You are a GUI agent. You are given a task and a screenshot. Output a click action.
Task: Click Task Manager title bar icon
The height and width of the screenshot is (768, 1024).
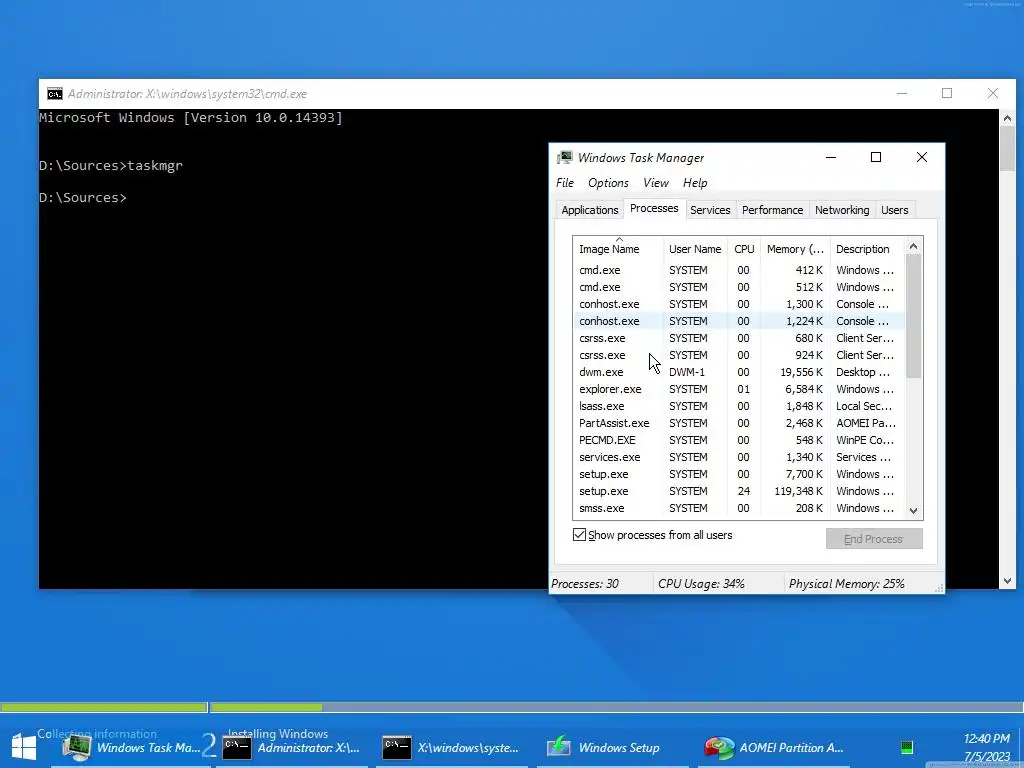tap(564, 157)
